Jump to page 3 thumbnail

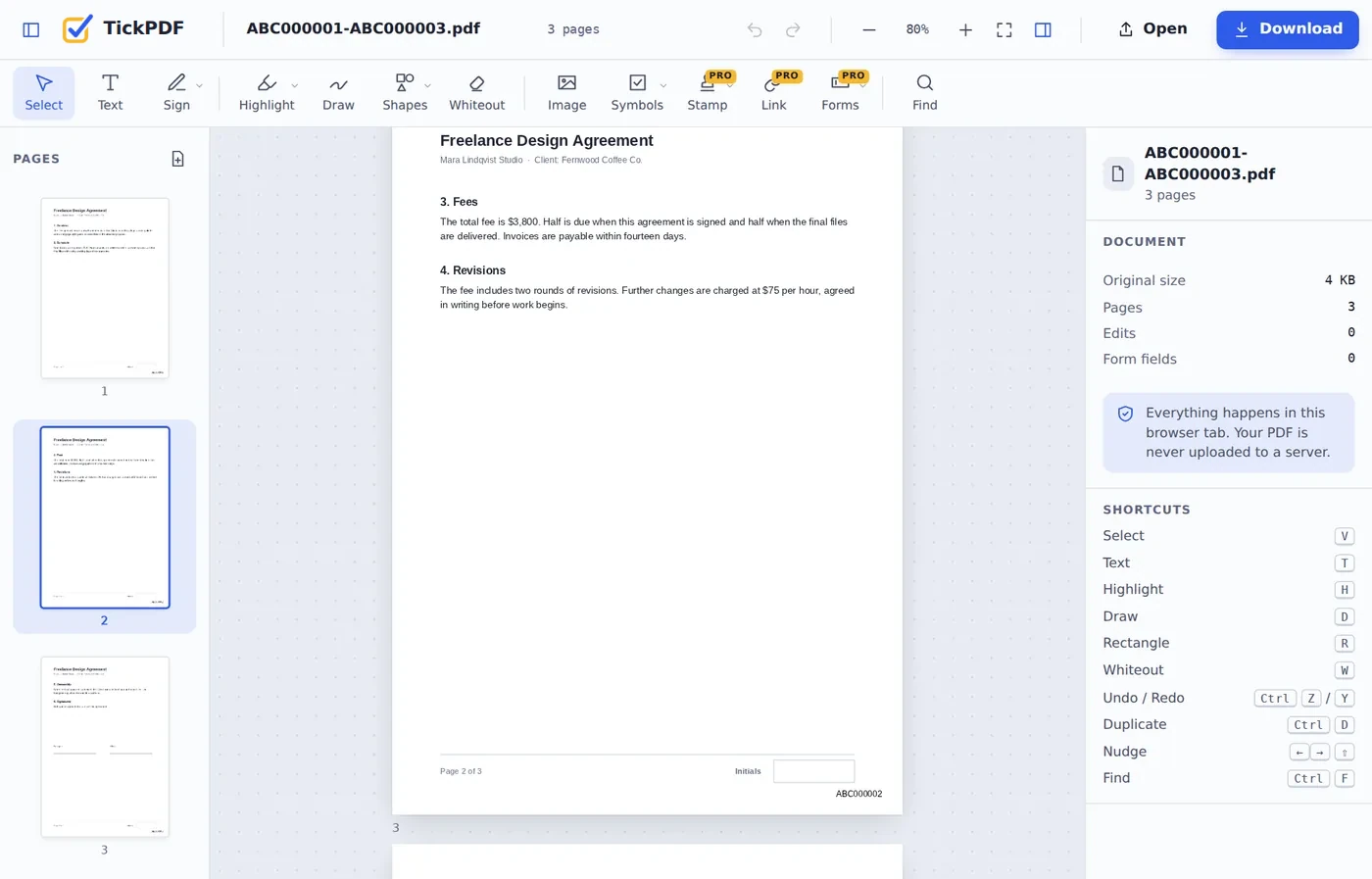point(105,747)
